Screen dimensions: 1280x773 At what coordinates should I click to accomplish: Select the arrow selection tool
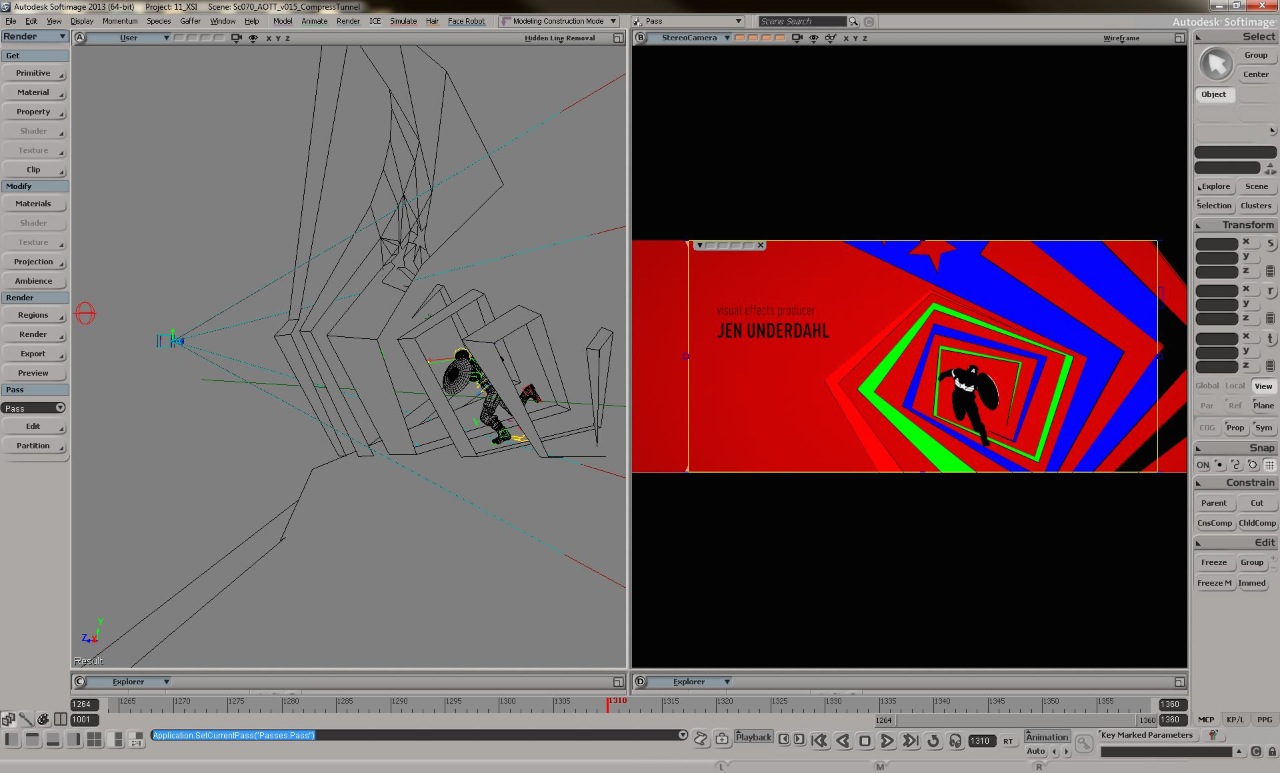(x=1216, y=64)
